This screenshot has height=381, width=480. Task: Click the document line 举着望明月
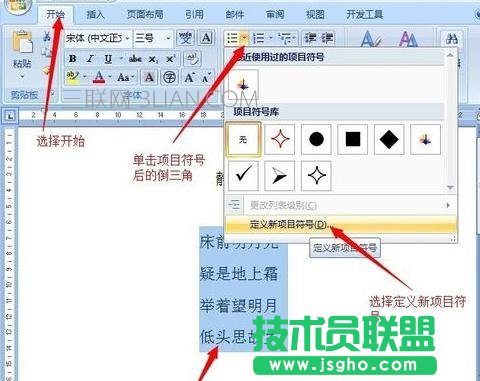pos(239,306)
